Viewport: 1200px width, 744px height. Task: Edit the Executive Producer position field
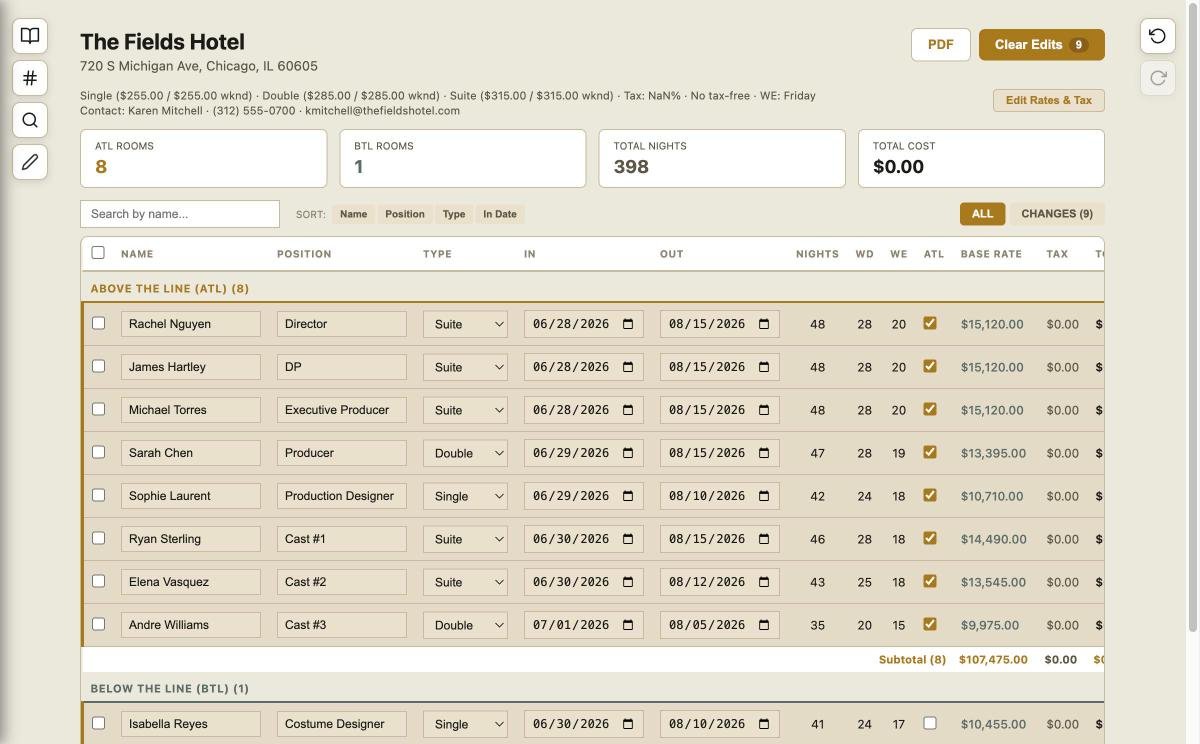342,410
